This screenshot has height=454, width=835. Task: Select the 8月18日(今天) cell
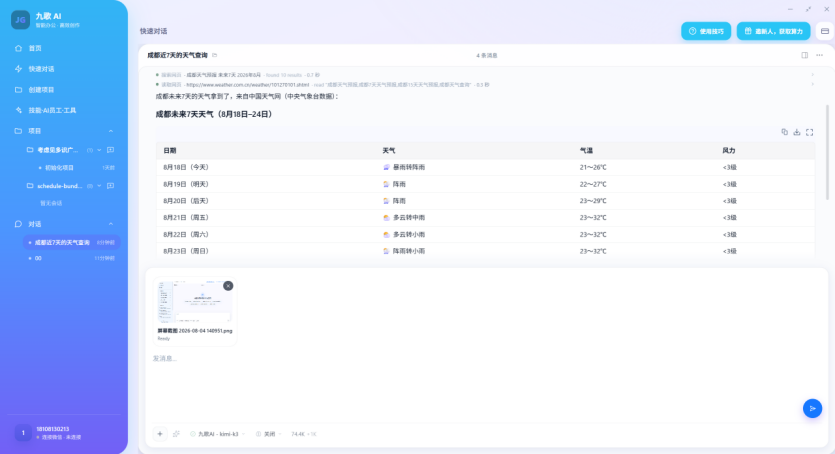(x=186, y=167)
